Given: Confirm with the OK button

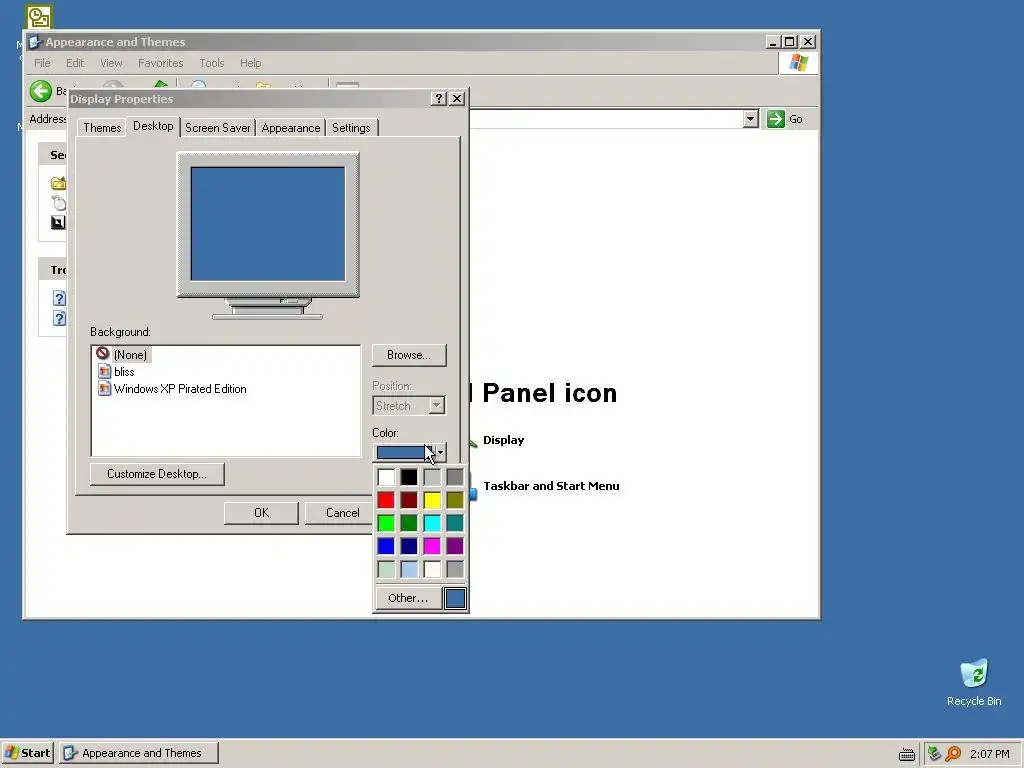Looking at the screenshot, I should [261, 513].
